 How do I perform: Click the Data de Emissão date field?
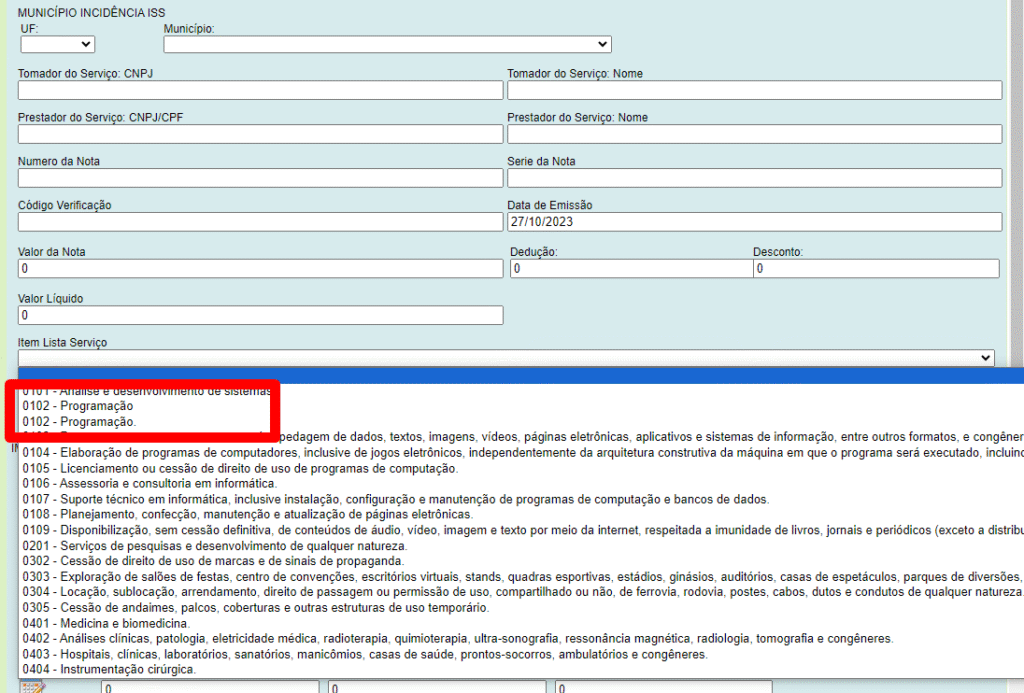(754, 222)
